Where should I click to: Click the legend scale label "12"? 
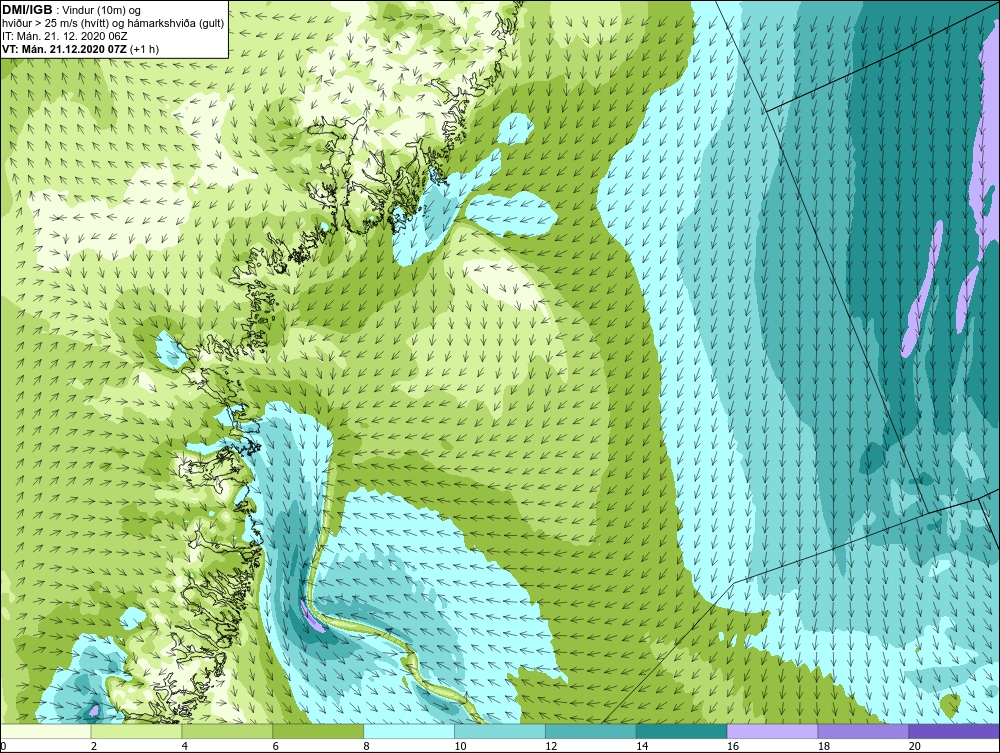551,746
